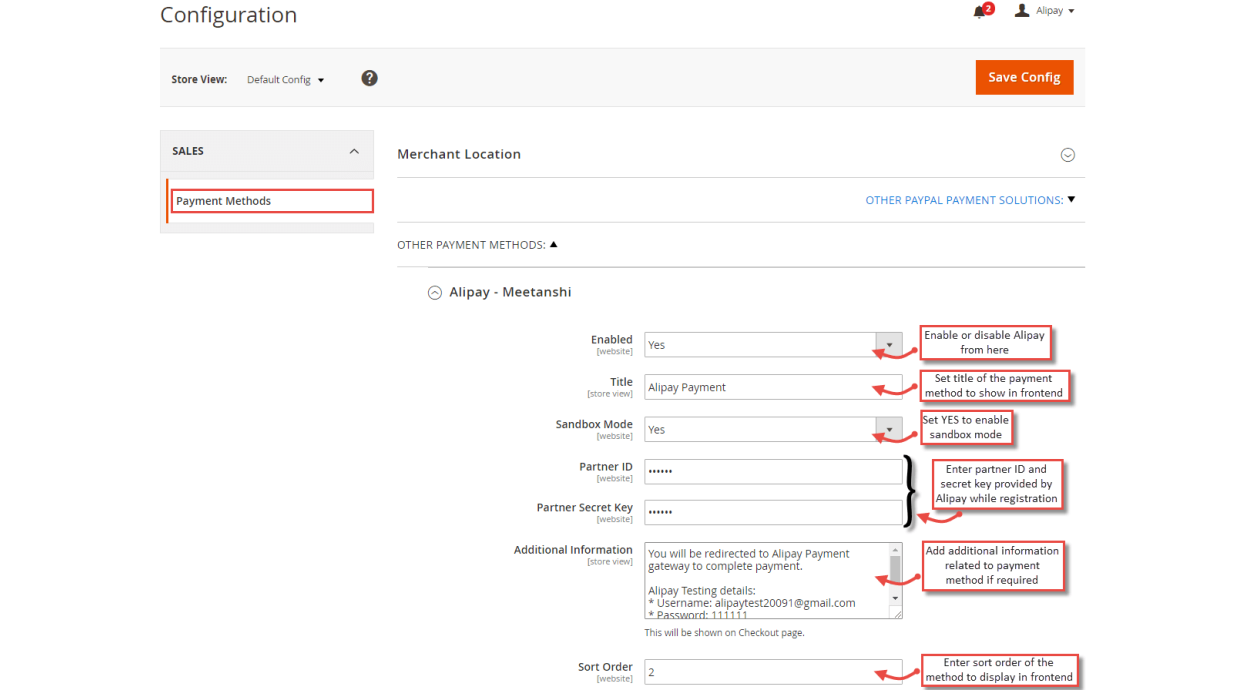Click the Additional Information scrollbar up arrow
Viewport: 1239px width, 690px height.
(896, 550)
